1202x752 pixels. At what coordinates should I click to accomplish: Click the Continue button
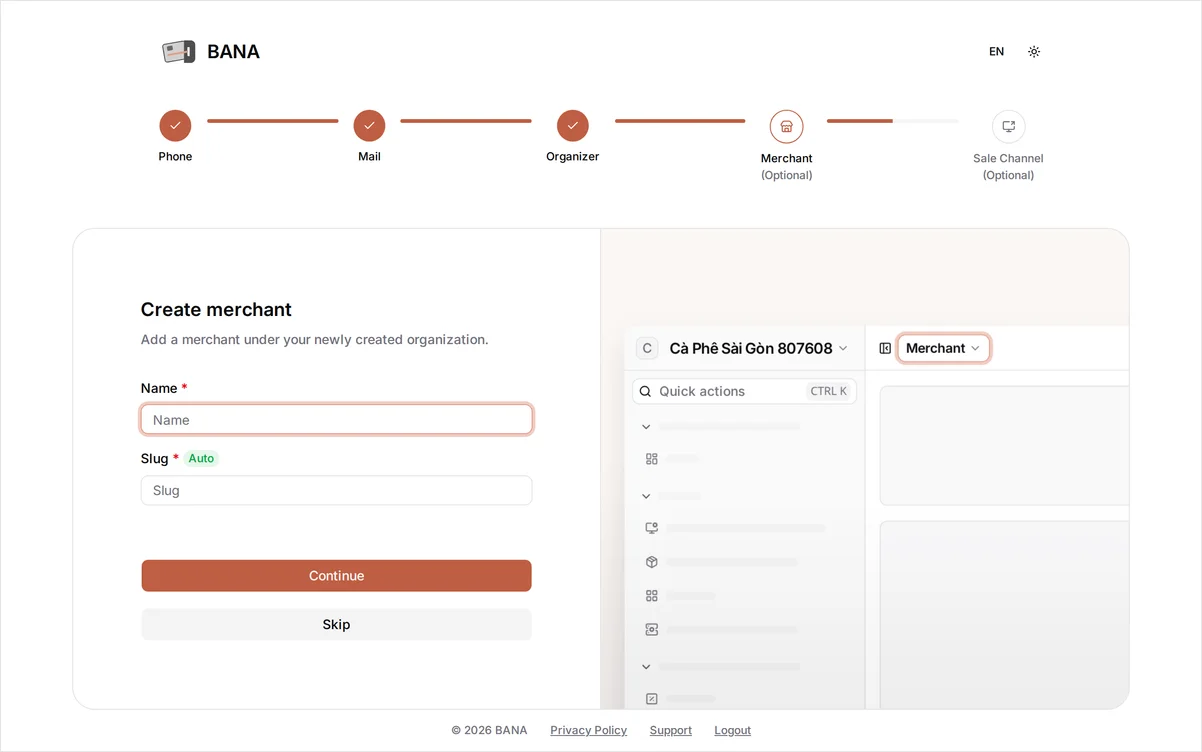coord(336,576)
